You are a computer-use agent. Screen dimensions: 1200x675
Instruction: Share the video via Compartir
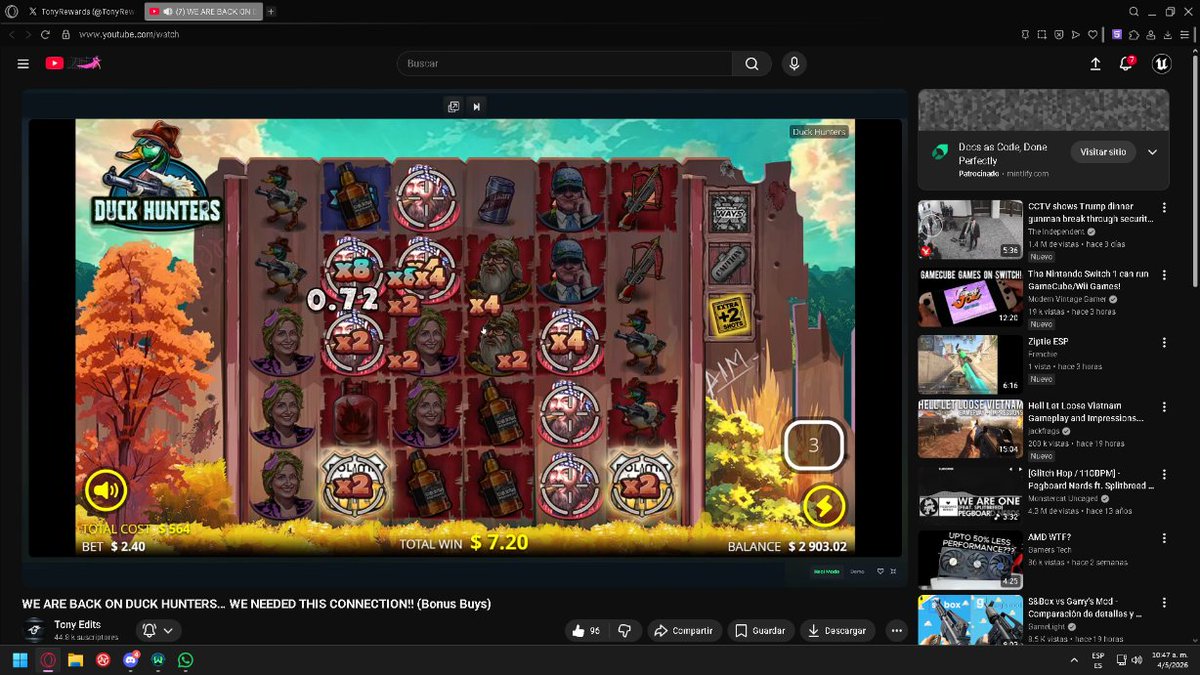[684, 631]
